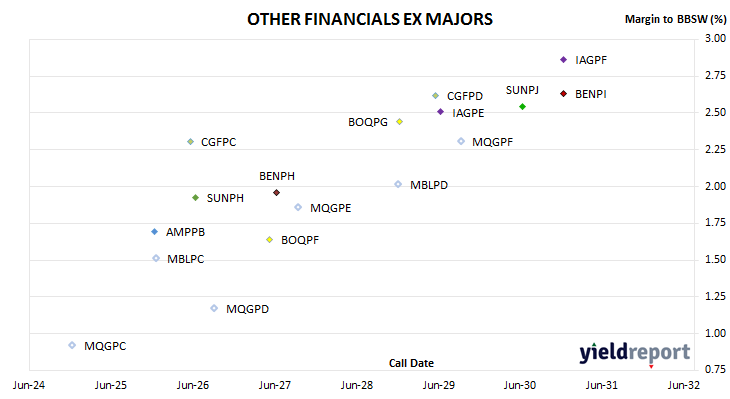Click the MQGPC data point marker
This screenshot has height=399, width=730.
pyautogui.click(x=72, y=345)
